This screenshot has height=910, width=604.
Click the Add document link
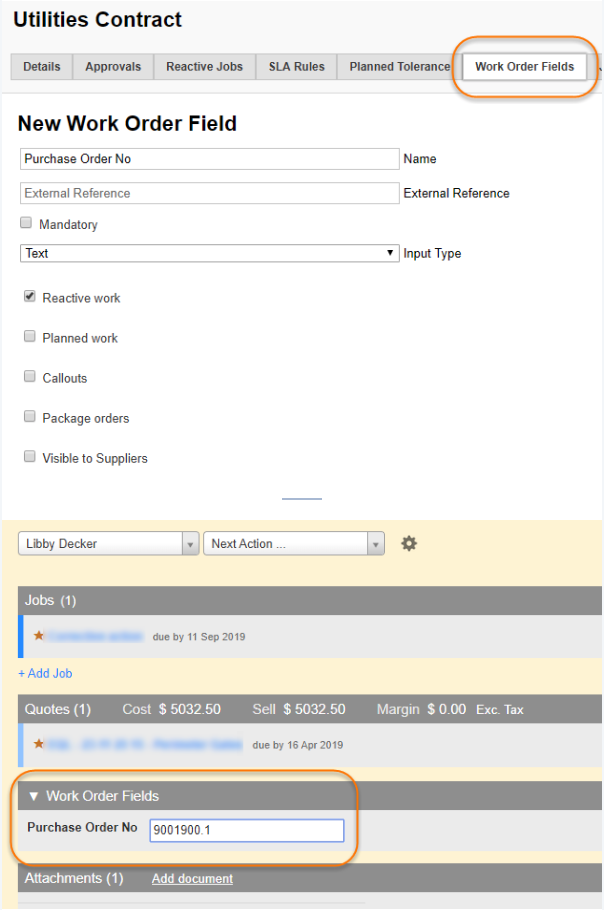click(192, 879)
